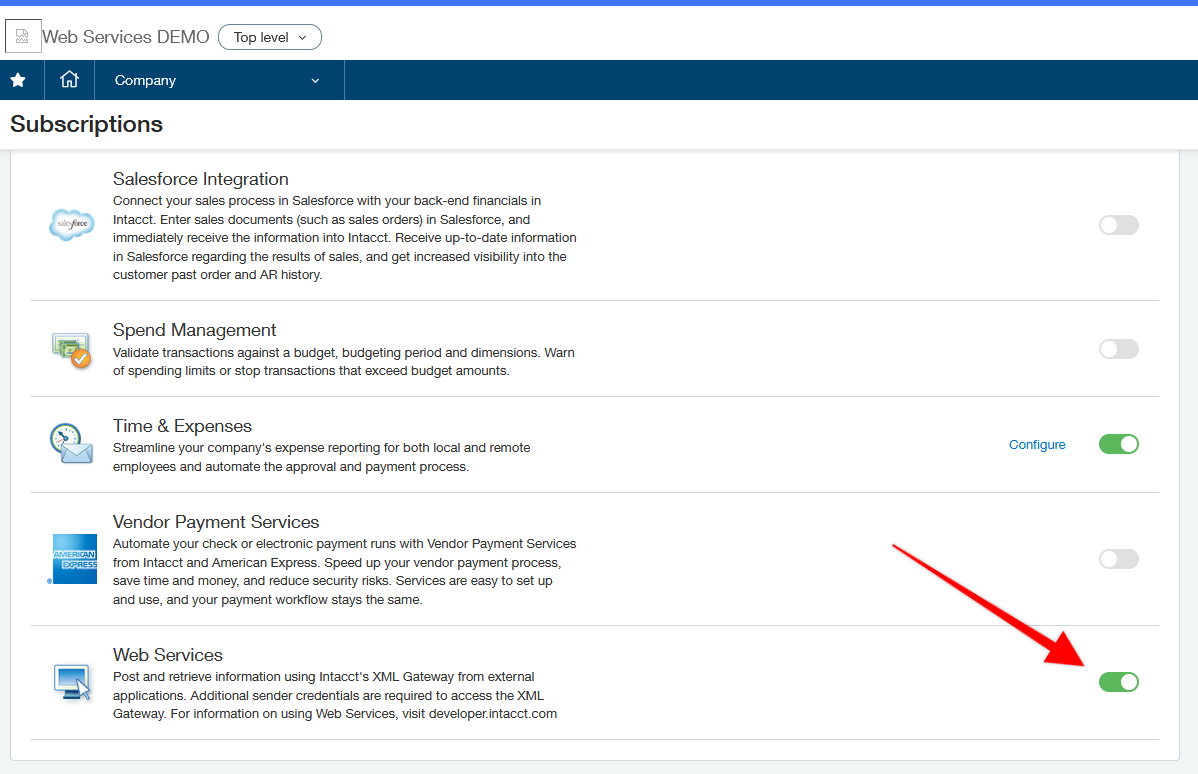Click the Web Services computer icon
The height and width of the screenshot is (774, 1198).
click(x=72, y=682)
